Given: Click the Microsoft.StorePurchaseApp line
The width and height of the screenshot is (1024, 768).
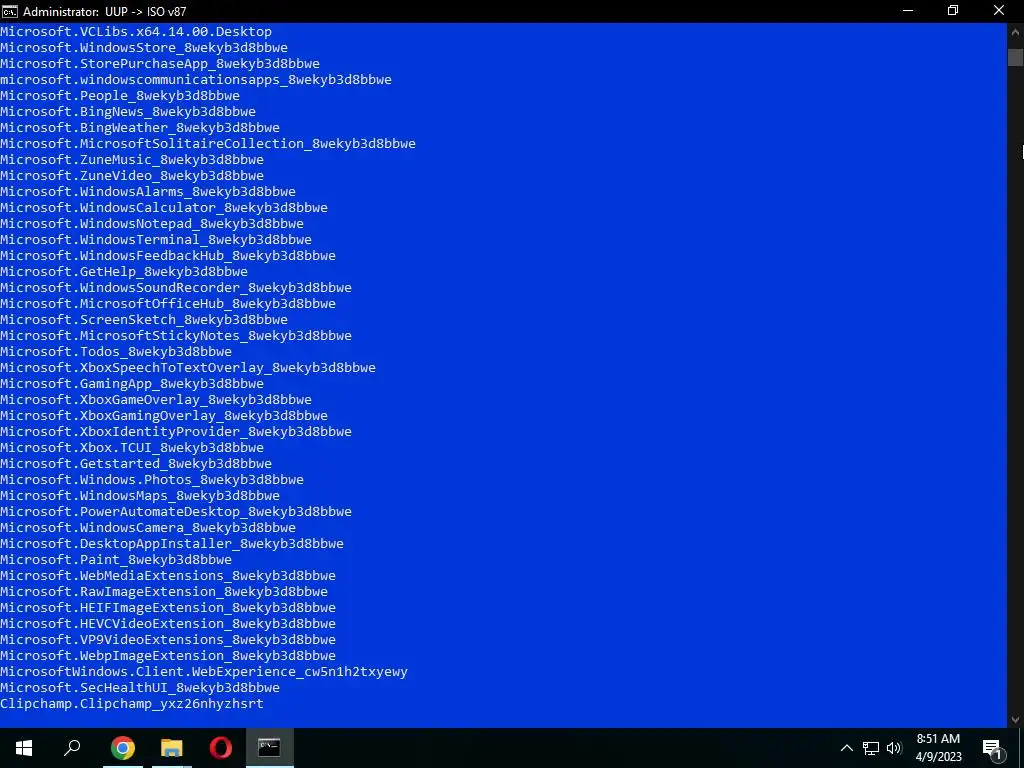Looking at the screenshot, I should [160, 63].
